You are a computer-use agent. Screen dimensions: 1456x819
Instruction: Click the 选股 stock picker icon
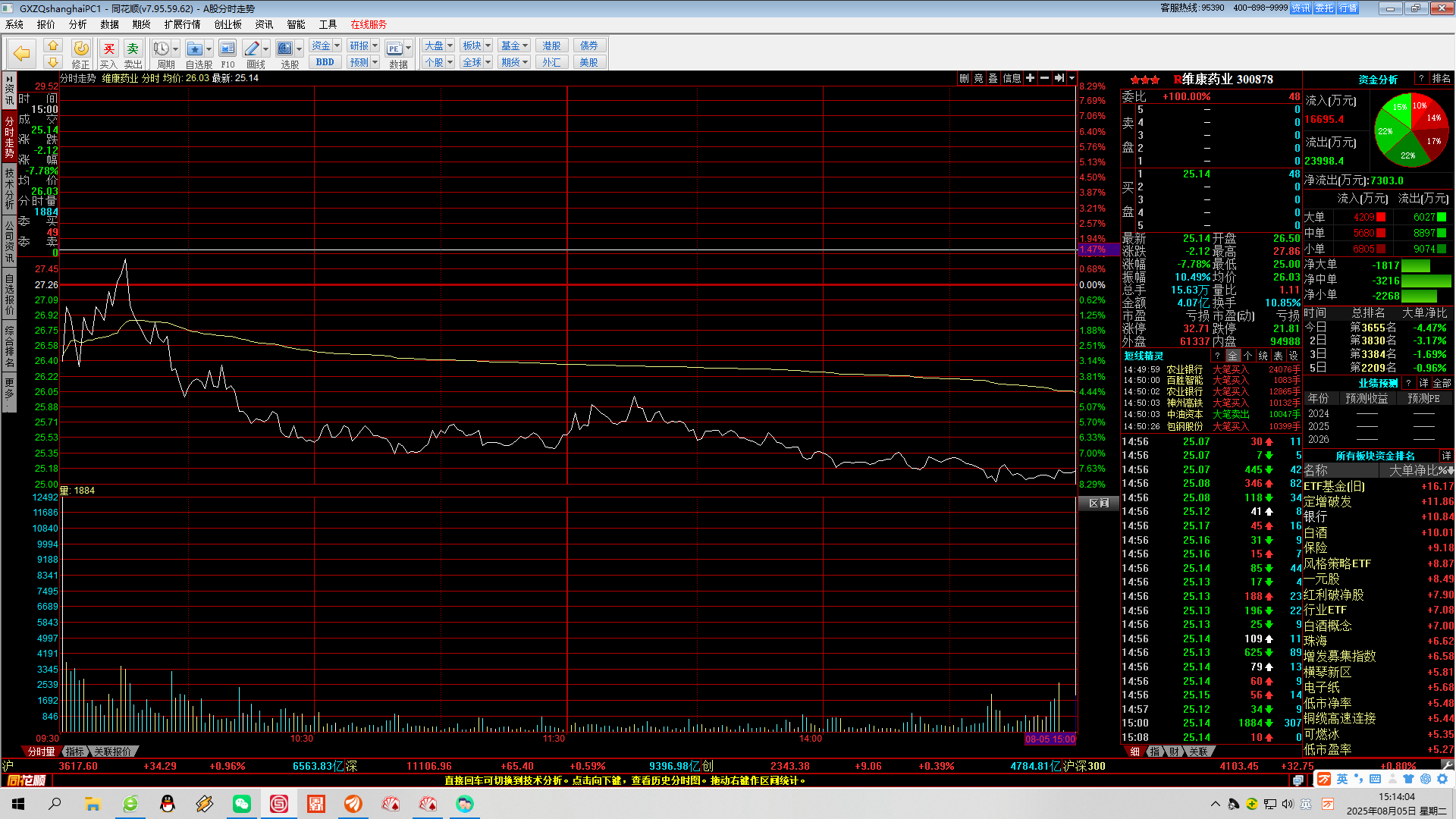(x=284, y=49)
